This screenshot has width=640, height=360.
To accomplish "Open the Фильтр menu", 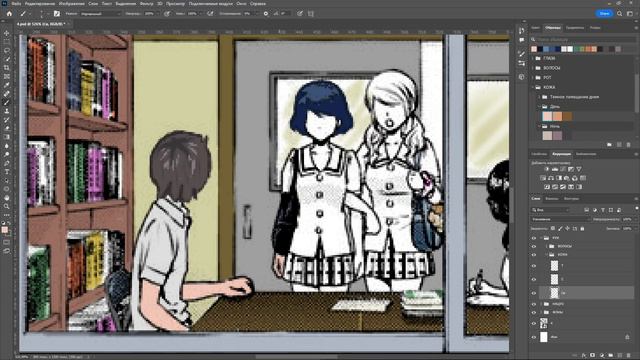I will [146, 3].
